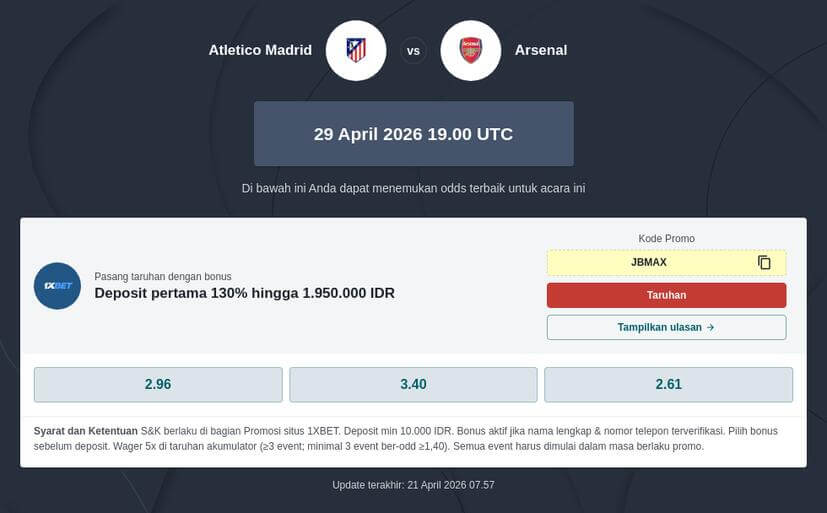Click the 29 April 2026 match date box
This screenshot has width=827, height=513.
tap(413, 134)
